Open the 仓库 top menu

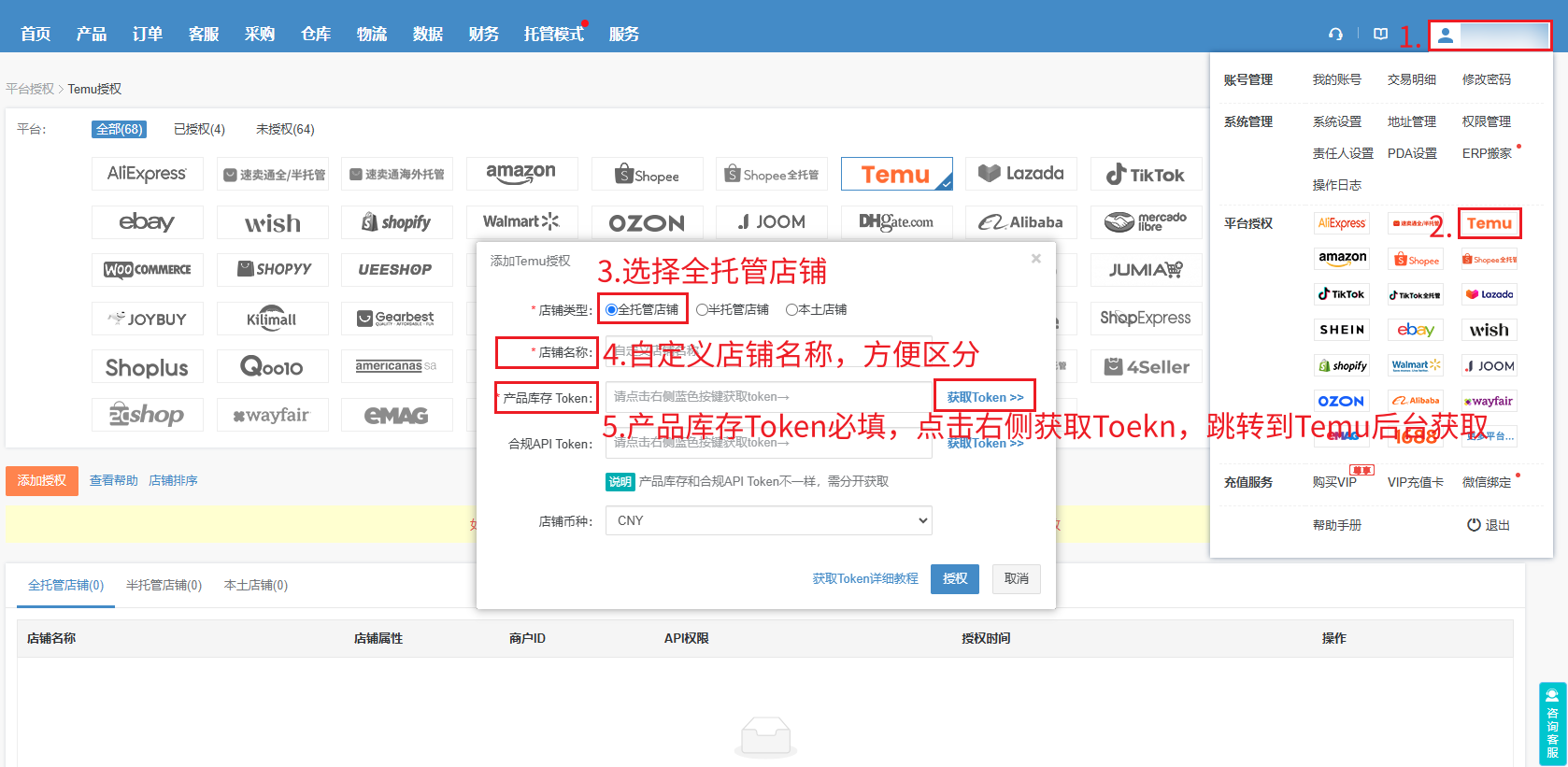[316, 35]
